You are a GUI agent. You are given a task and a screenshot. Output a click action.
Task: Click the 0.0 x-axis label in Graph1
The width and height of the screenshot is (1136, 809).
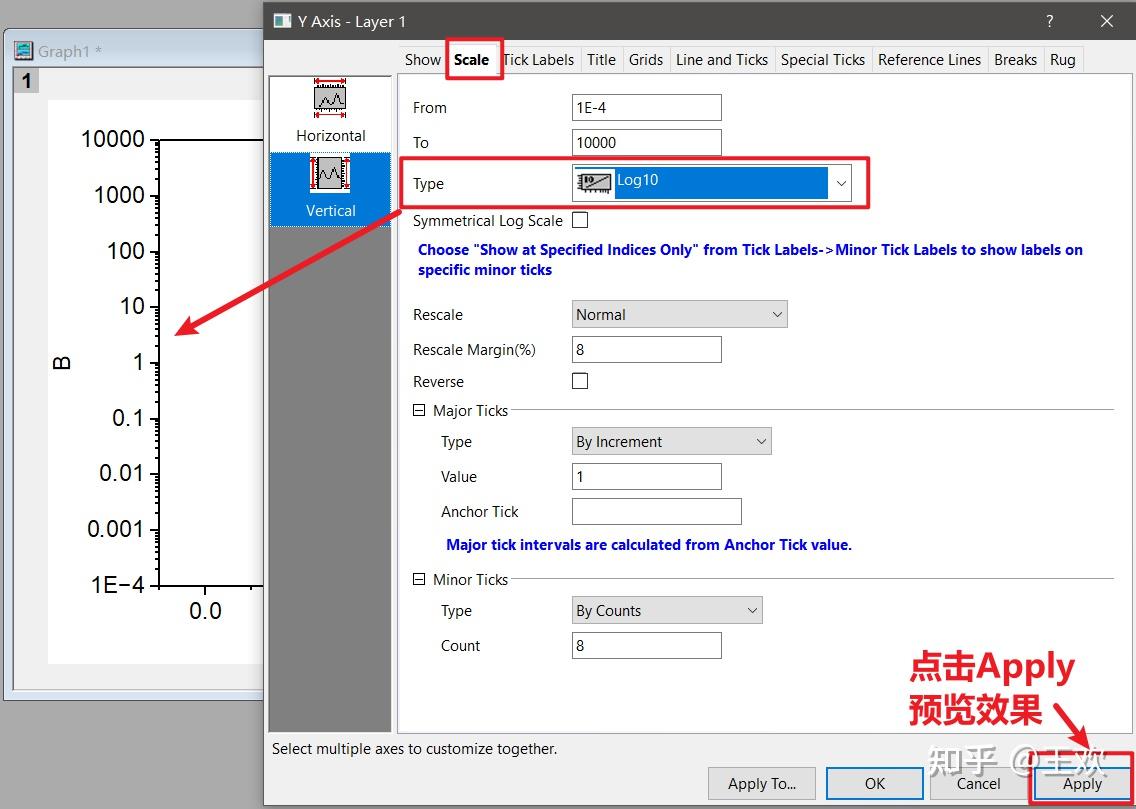[205, 611]
